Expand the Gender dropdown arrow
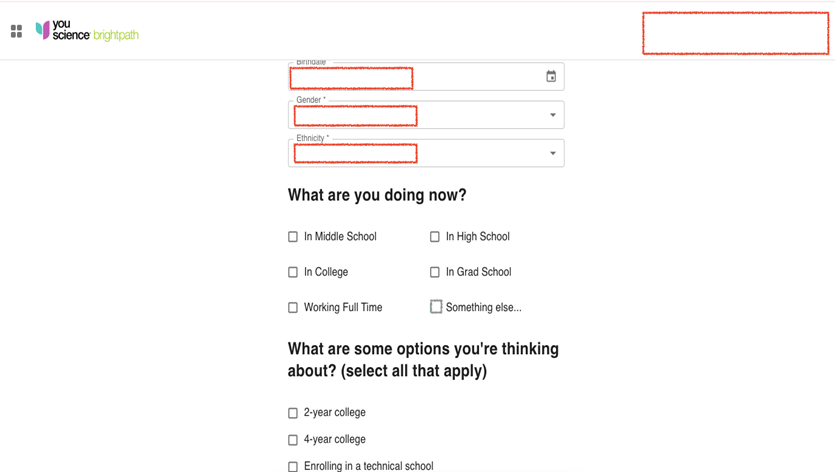The width and height of the screenshot is (835, 472). click(x=553, y=115)
